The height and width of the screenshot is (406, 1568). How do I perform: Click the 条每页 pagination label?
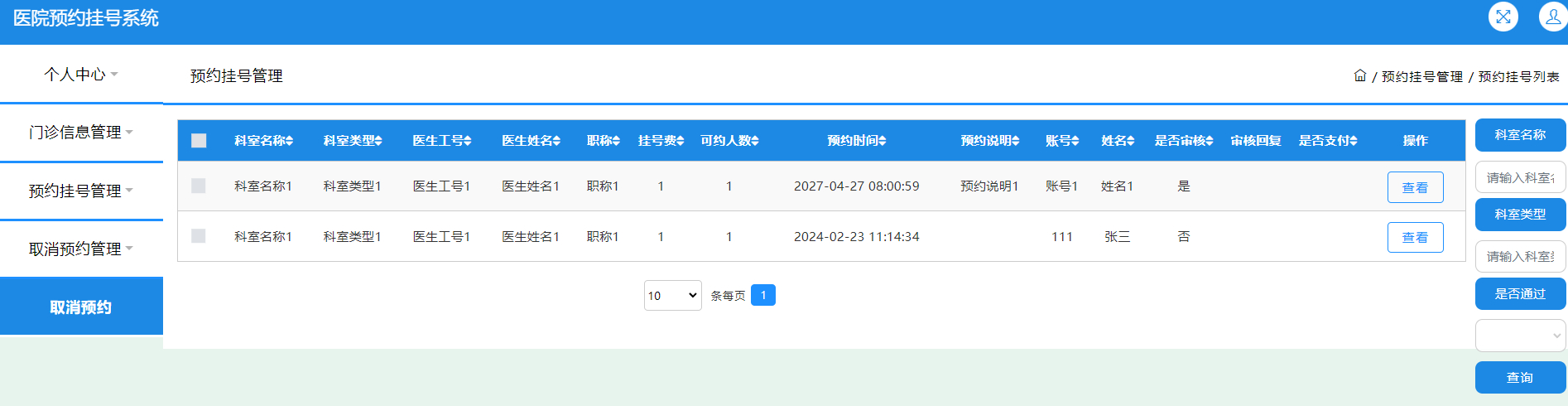pos(728,296)
